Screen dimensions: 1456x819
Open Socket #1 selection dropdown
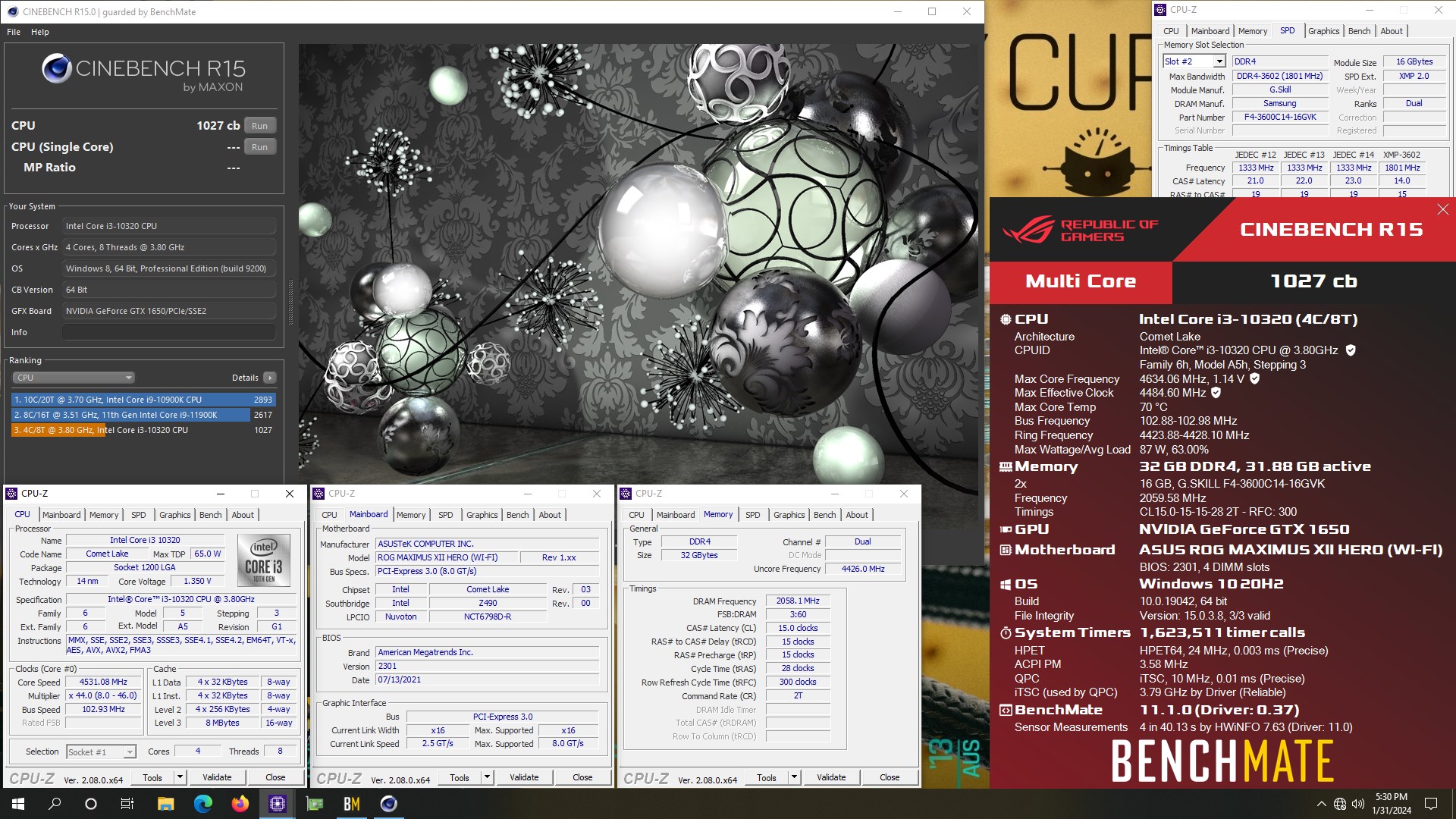click(130, 752)
